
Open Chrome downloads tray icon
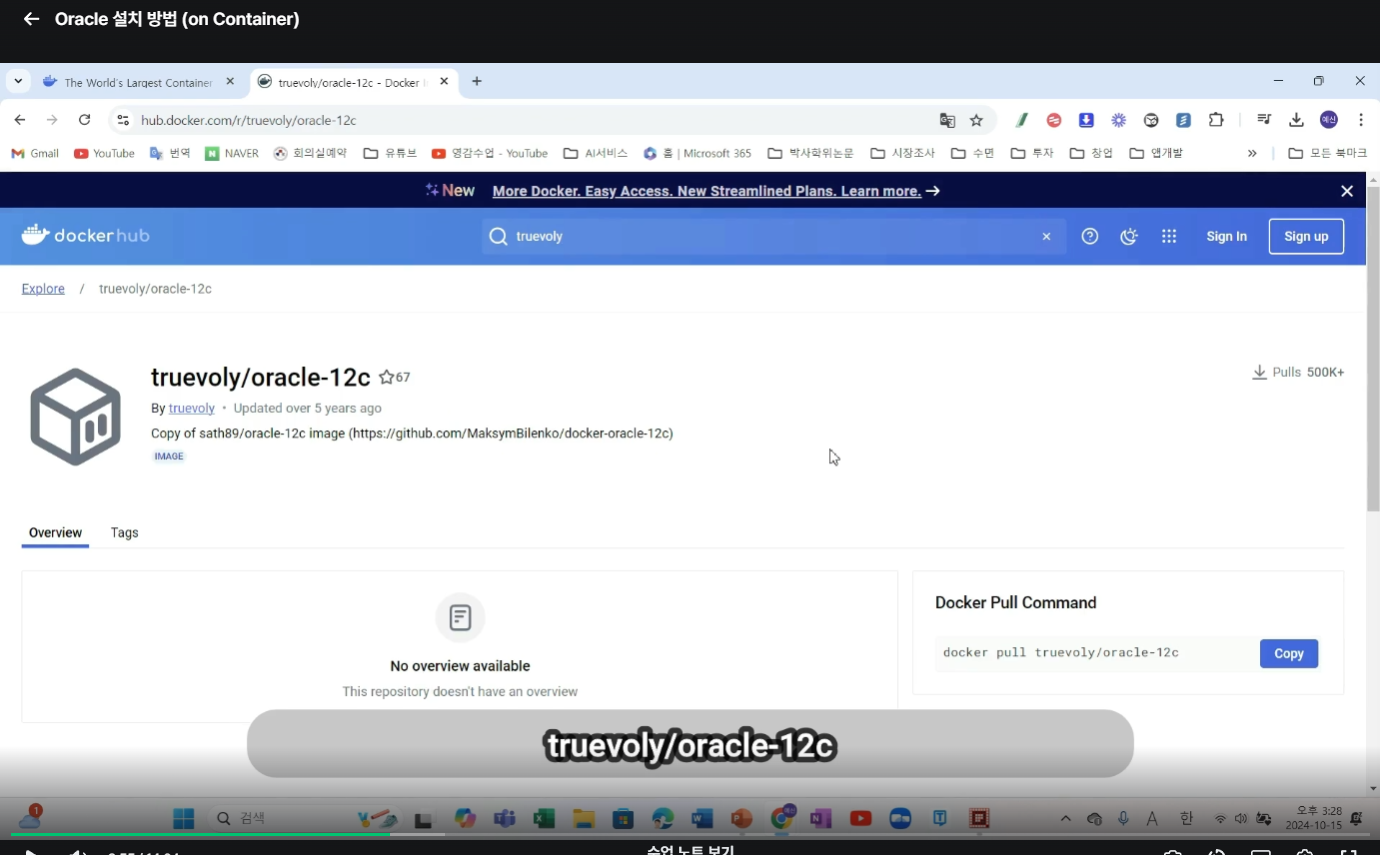point(1296,120)
